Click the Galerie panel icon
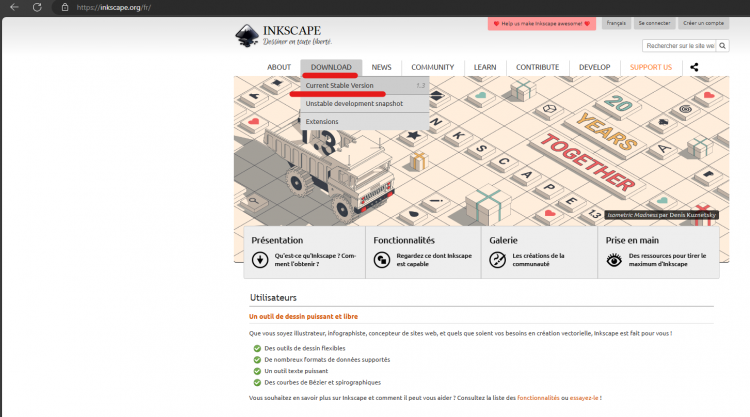Screen dimensions: 750x417 coord(498,260)
